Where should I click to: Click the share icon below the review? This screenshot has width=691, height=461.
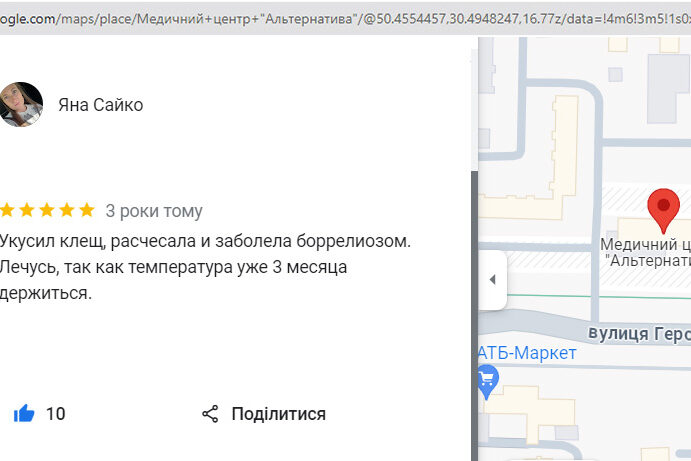tap(210, 414)
